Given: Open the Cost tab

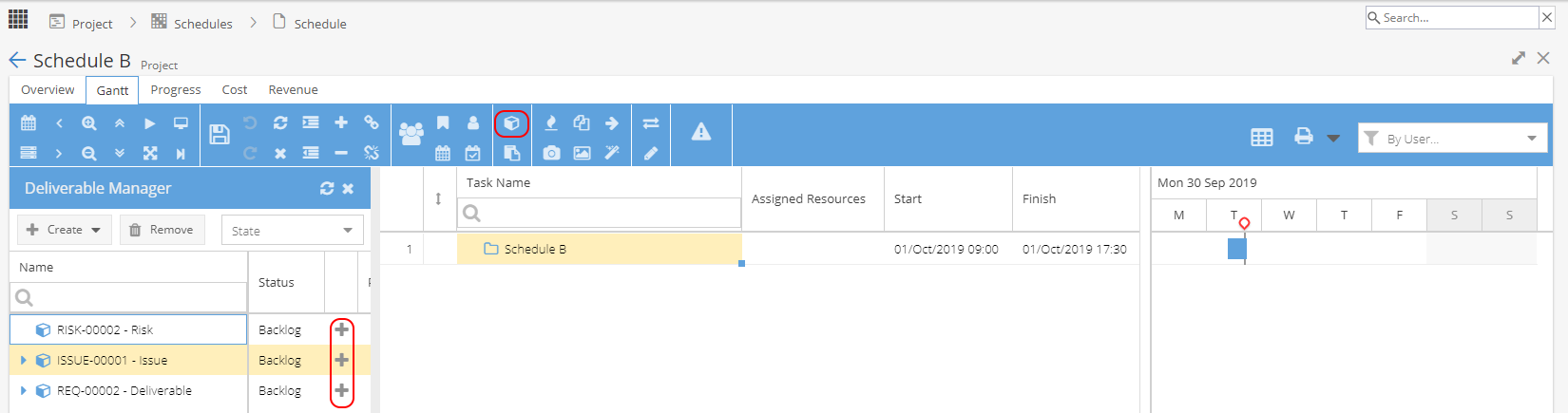Looking at the screenshot, I should 235,90.
